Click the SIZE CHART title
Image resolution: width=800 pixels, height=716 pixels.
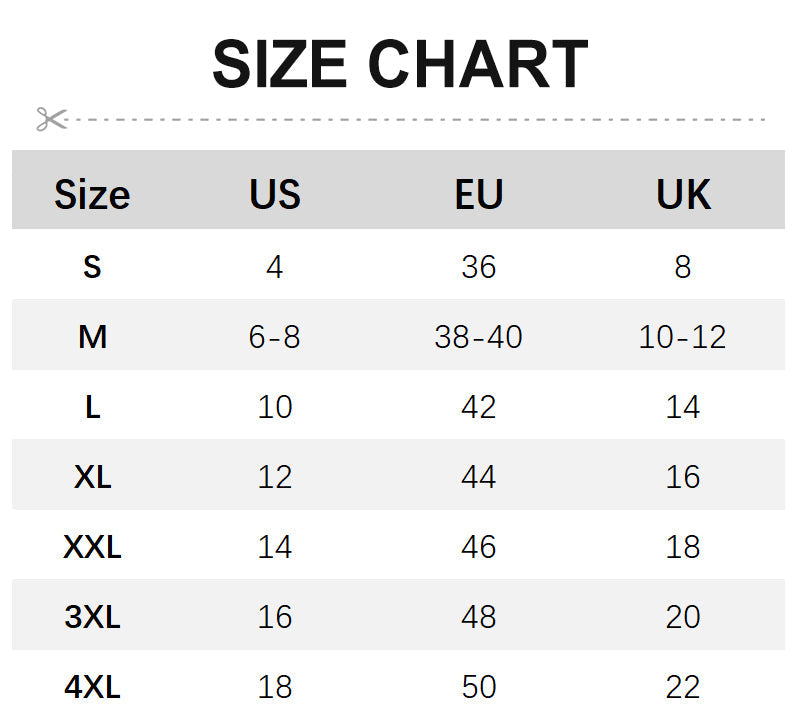400,64
